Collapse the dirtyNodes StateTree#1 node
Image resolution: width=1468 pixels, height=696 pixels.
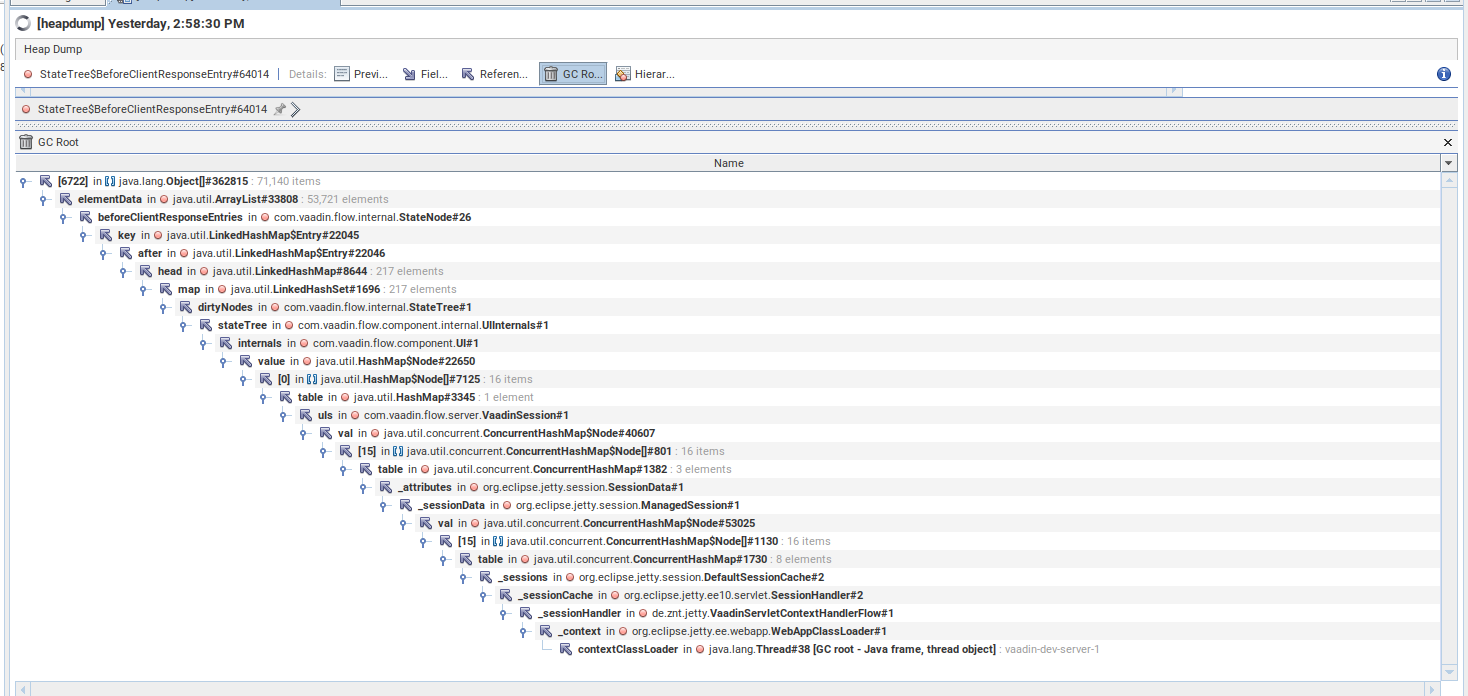pyautogui.click(x=162, y=307)
